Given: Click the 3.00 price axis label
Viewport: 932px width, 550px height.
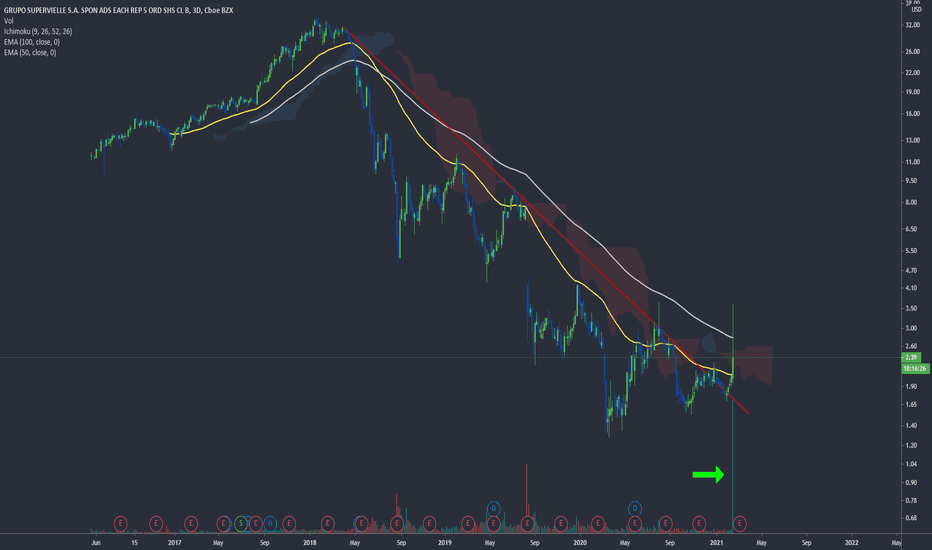Looking at the screenshot, I should [x=911, y=328].
